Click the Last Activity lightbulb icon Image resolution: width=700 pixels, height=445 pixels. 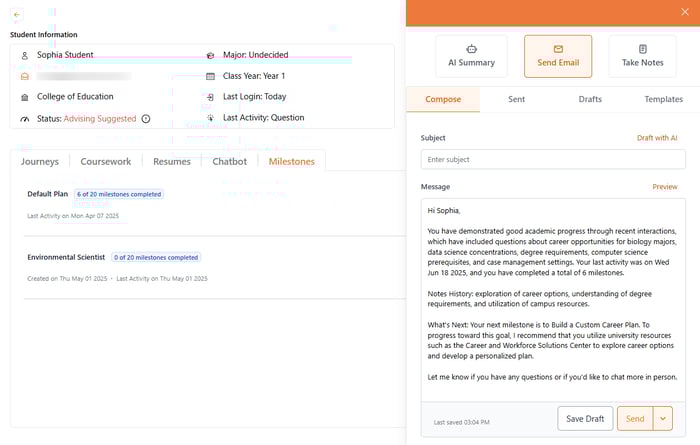click(x=210, y=118)
